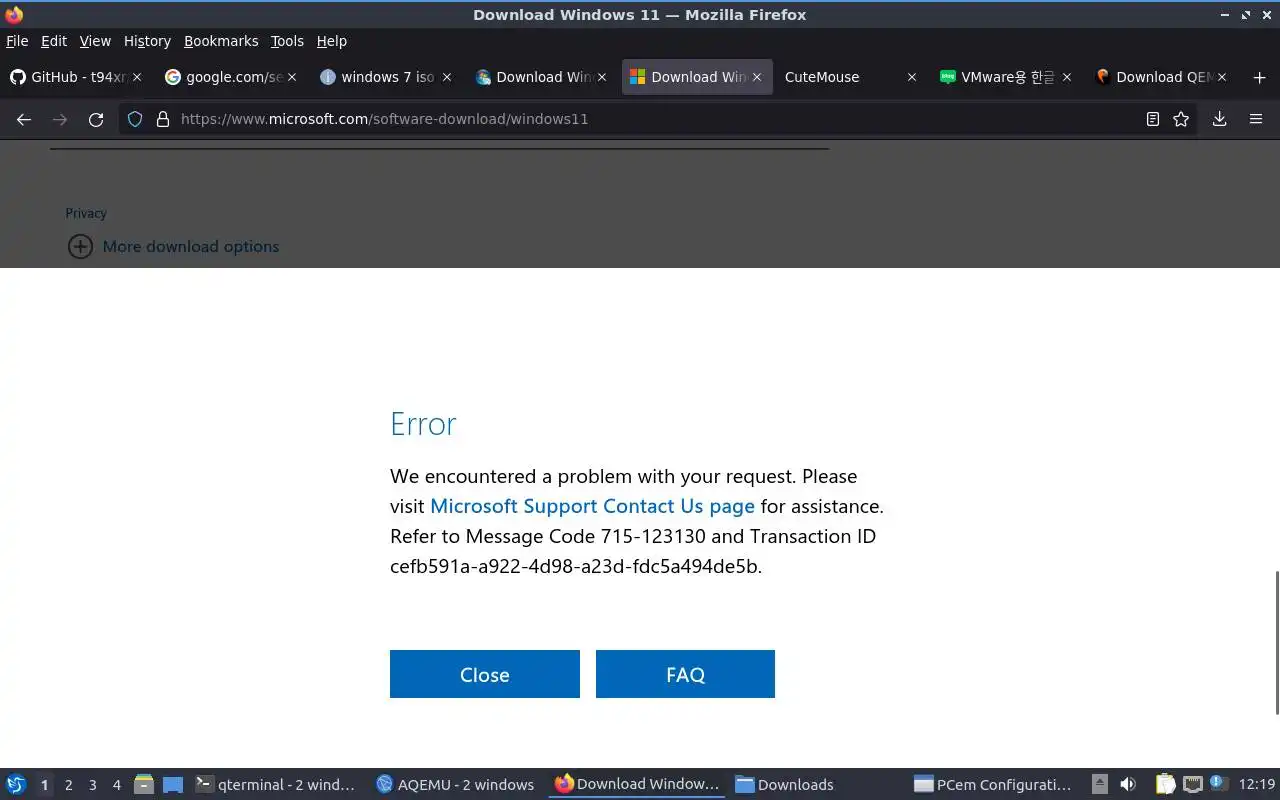Viewport: 1280px width, 800px height.
Task: Close the windows 7 iso tab
Action: point(447,77)
